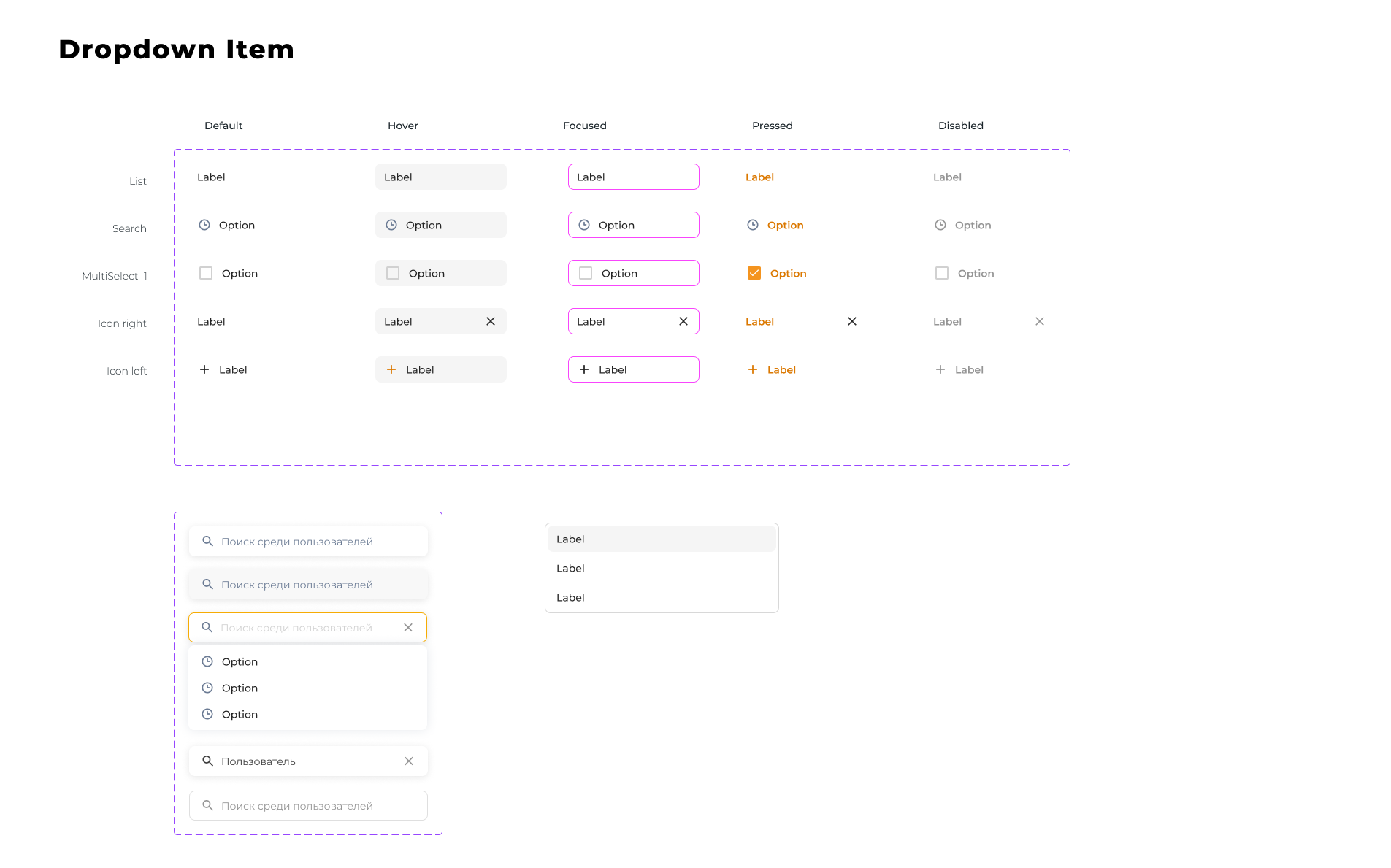Image resolution: width=1391 pixels, height=868 pixels.
Task: Click the X icon next to Pressed orange Label
Action: (852, 321)
